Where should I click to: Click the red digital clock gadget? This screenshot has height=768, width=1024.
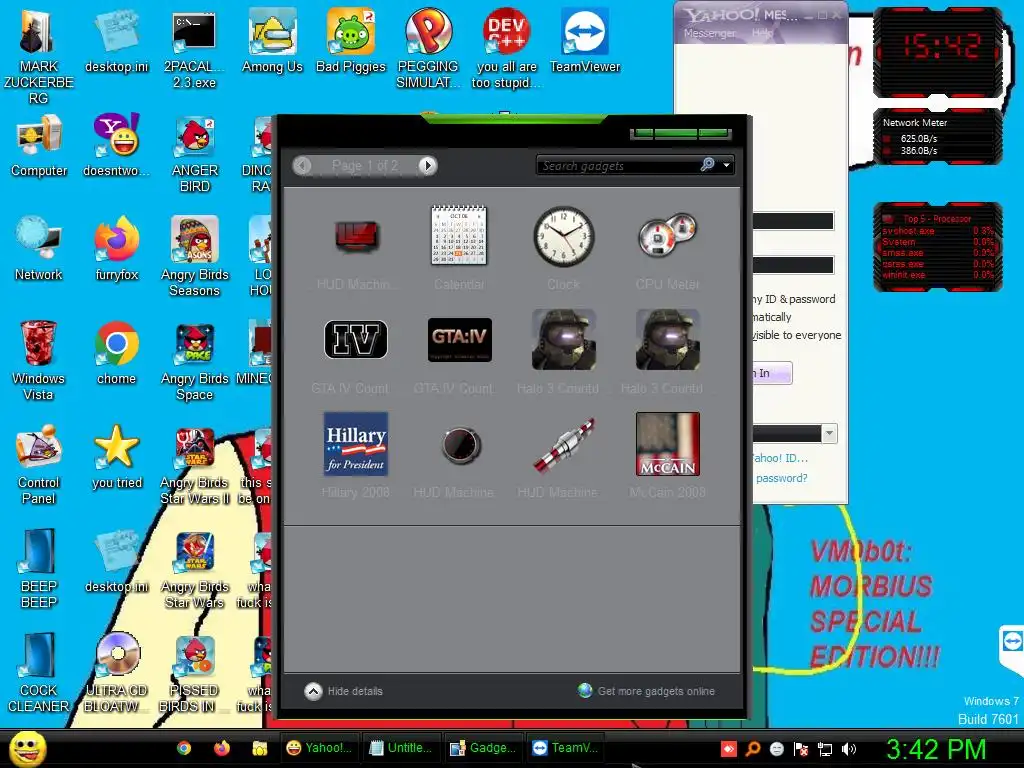[937, 51]
